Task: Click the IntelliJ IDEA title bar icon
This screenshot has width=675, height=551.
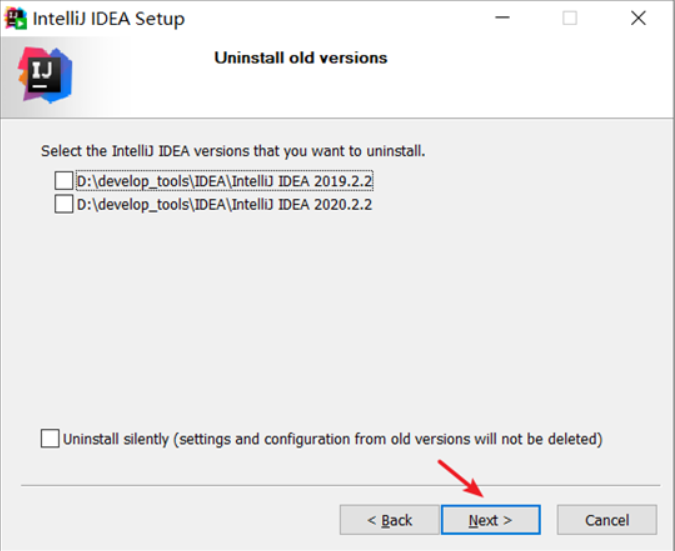Action: 16,18
